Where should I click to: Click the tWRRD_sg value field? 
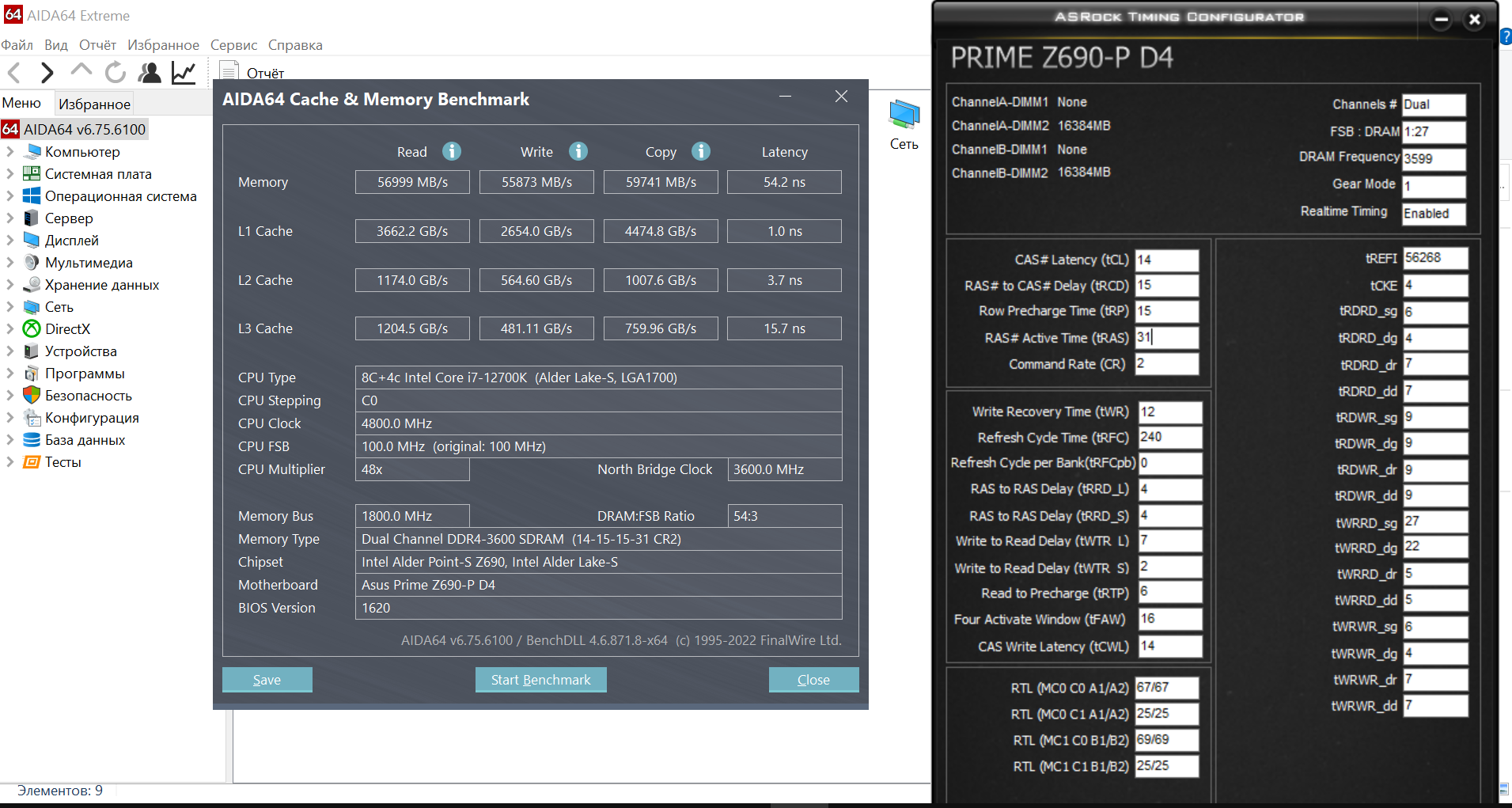point(1435,522)
